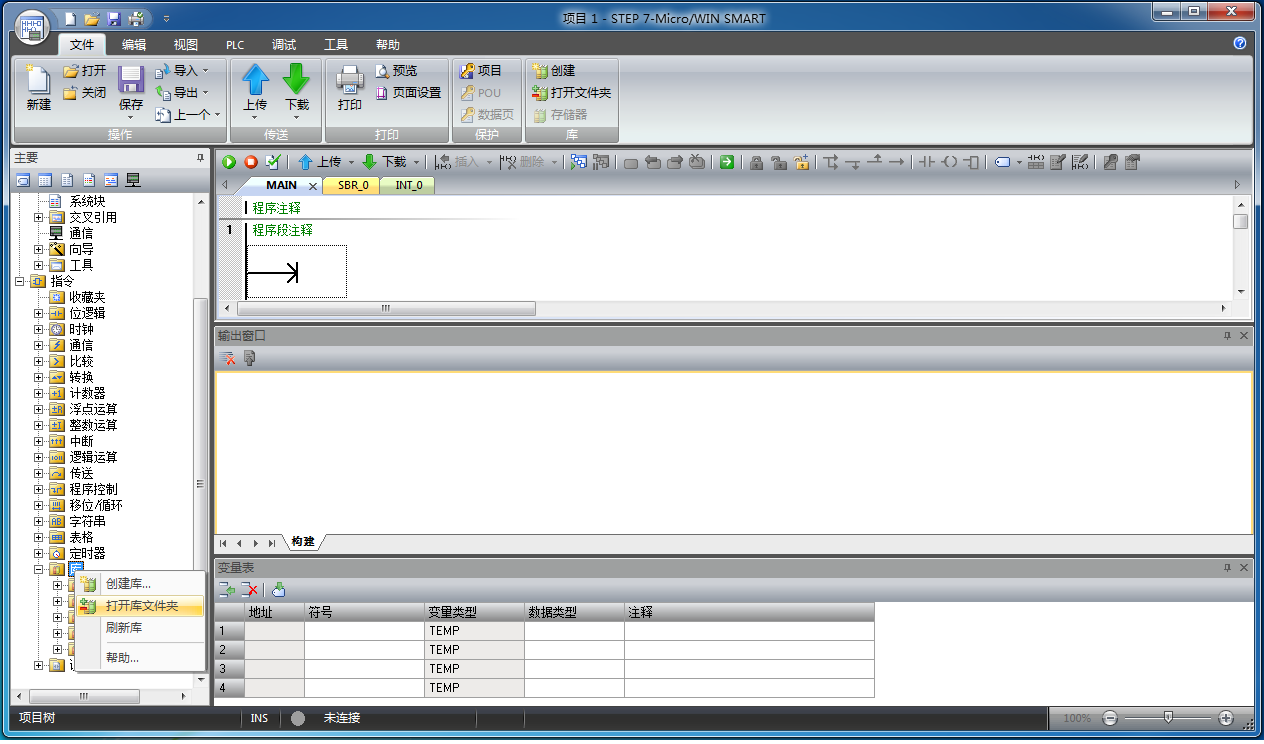1264x744 pixels.
Task: Click the 项目 protection button
Action: (481, 71)
